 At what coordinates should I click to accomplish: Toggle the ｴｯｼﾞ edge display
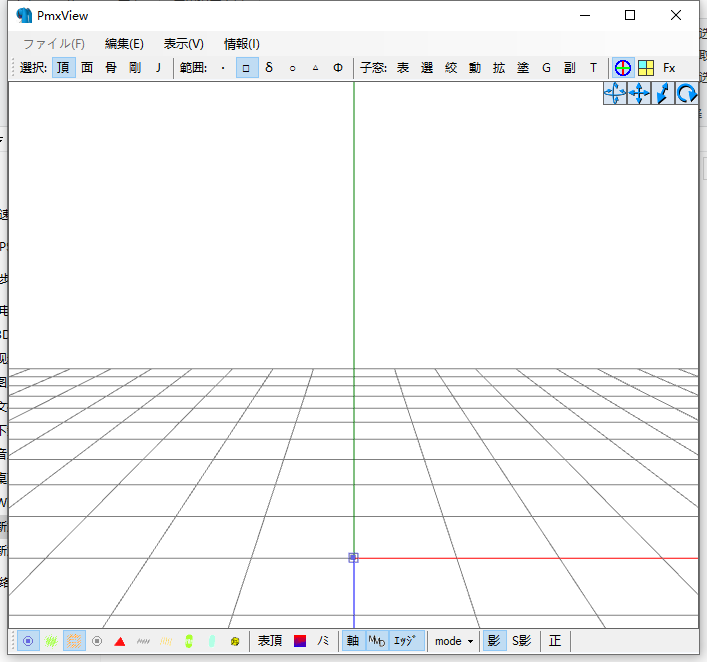[406, 641]
